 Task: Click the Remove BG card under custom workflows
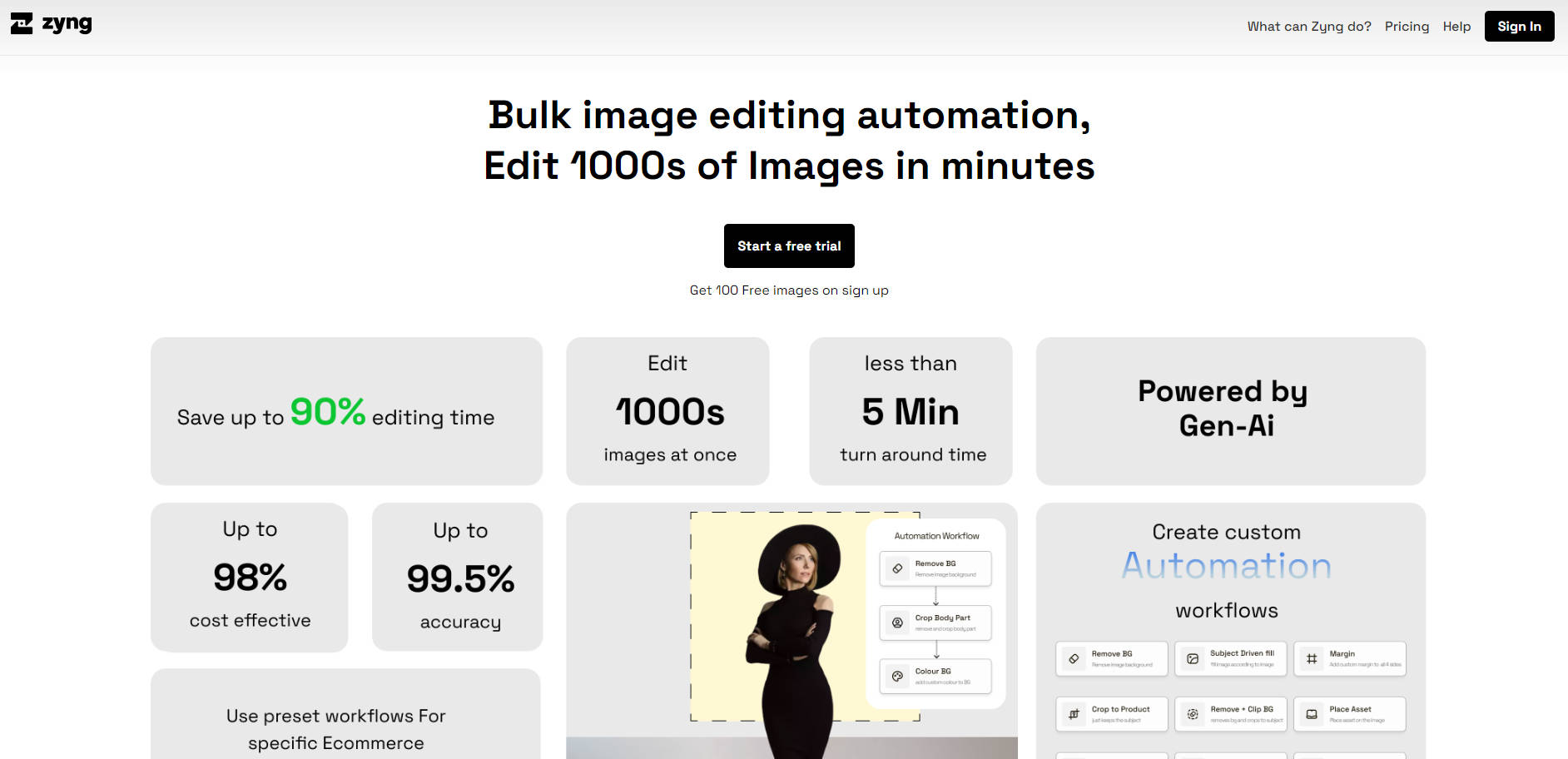pos(1111,658)
